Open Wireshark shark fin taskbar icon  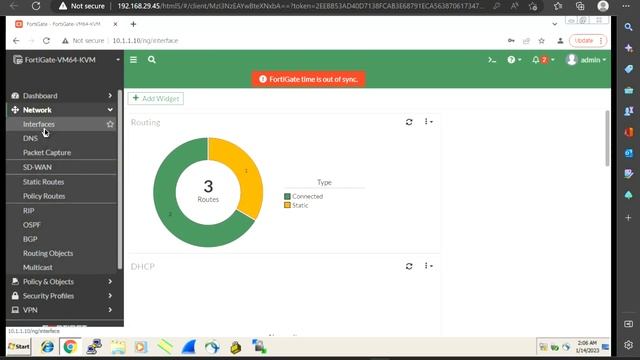[x=189, y=347]
